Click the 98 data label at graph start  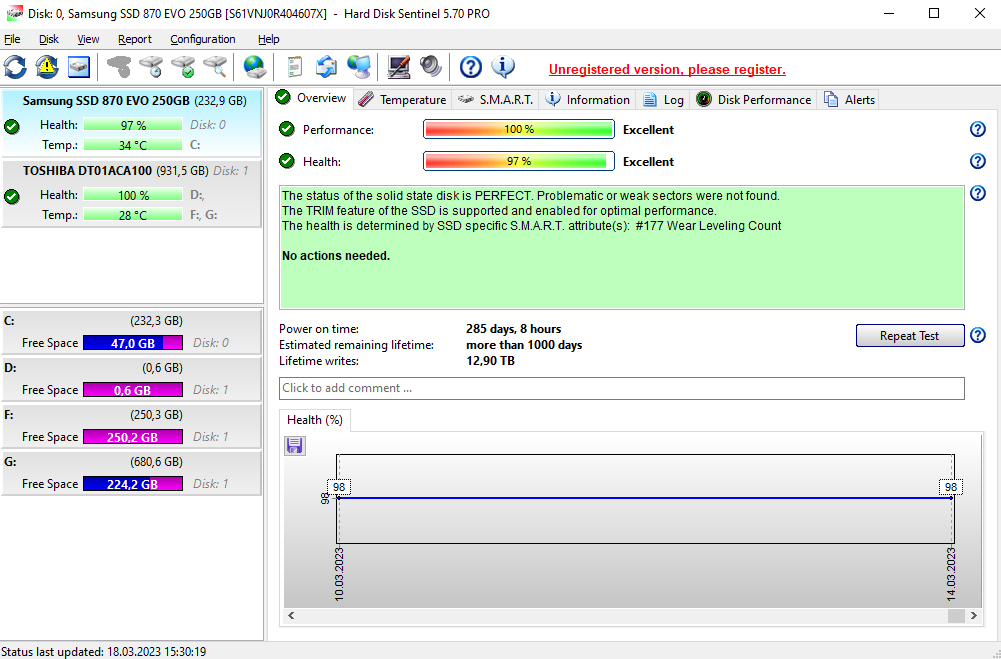tap(339, 487)
